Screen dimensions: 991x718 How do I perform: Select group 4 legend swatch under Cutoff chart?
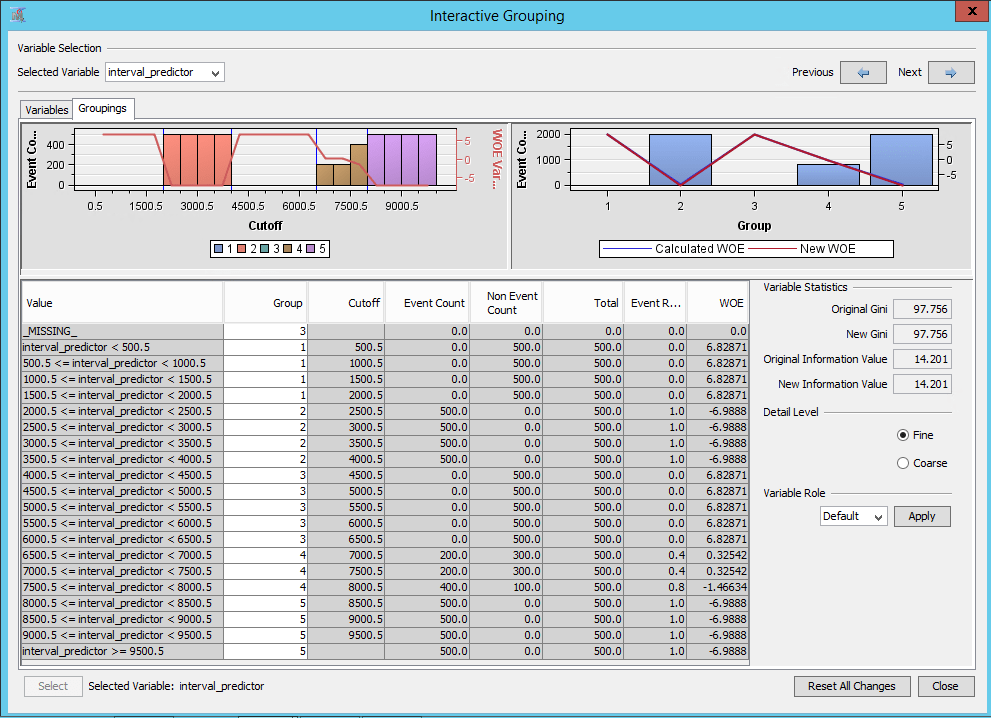coord(287,248)
